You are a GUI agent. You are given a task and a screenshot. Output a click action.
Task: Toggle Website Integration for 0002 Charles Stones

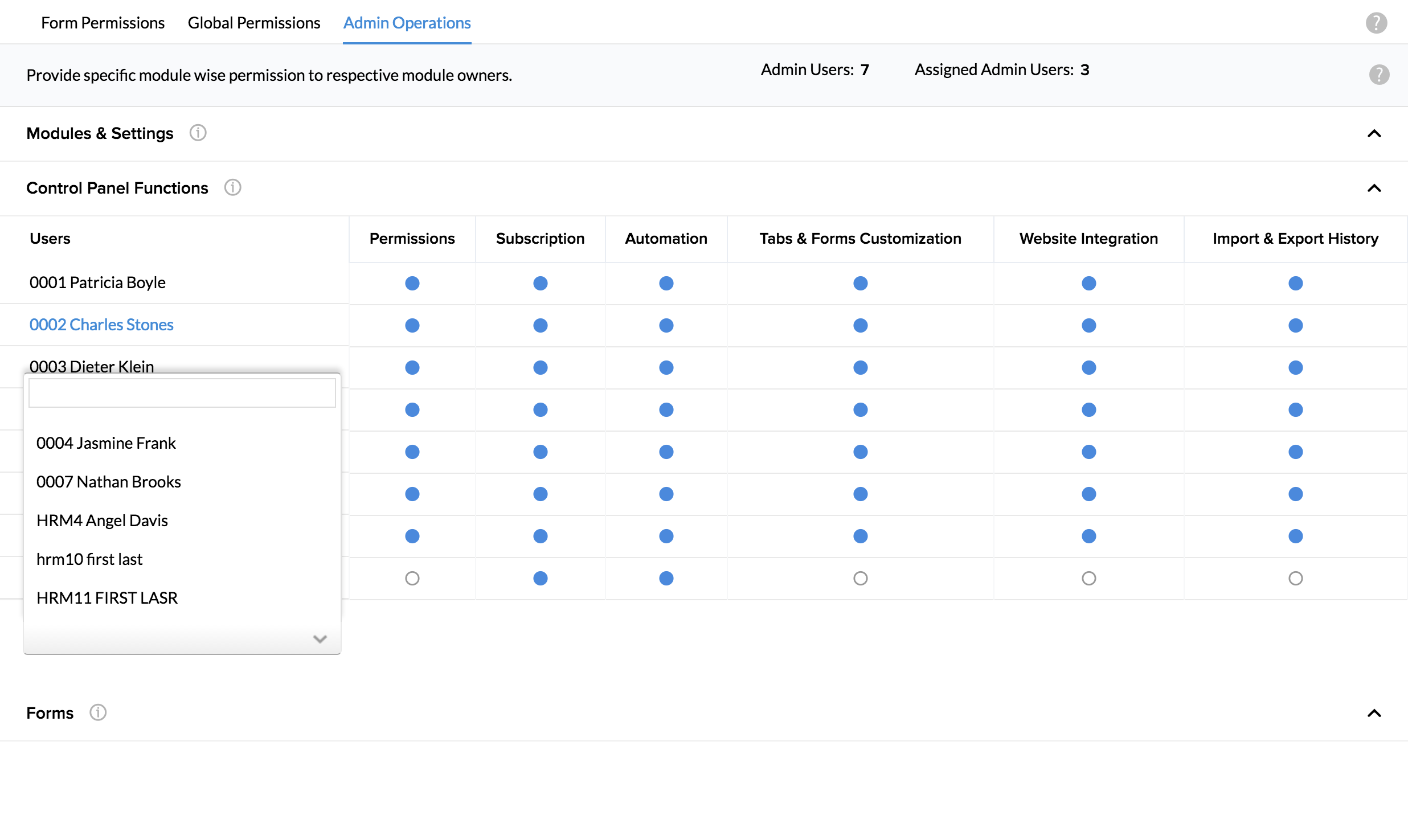pyautogui.click(x=1088, y=325)
